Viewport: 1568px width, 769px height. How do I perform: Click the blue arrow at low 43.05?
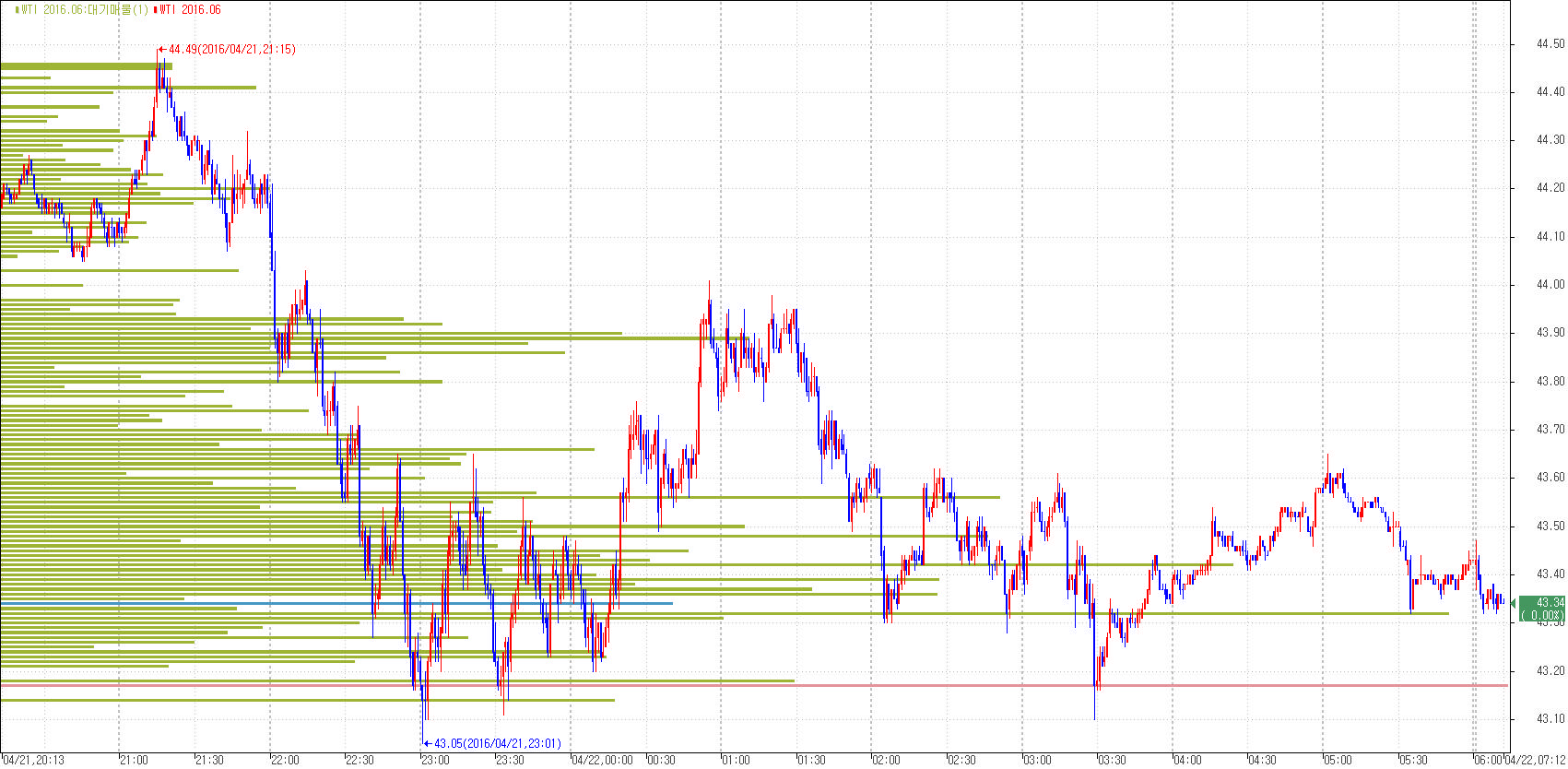point(427,743)
